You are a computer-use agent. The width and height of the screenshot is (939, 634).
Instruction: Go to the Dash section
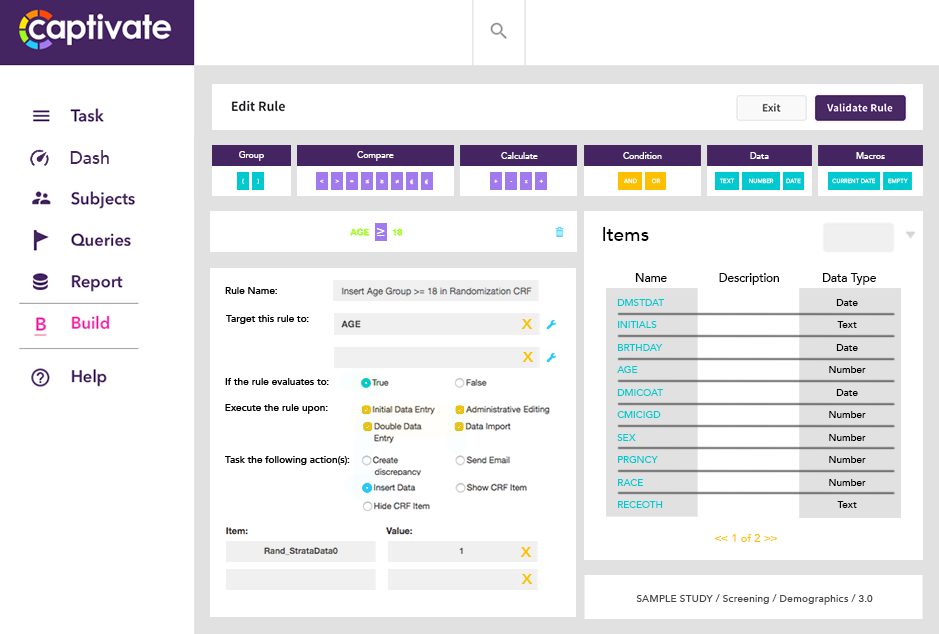[x=90, y=158]
